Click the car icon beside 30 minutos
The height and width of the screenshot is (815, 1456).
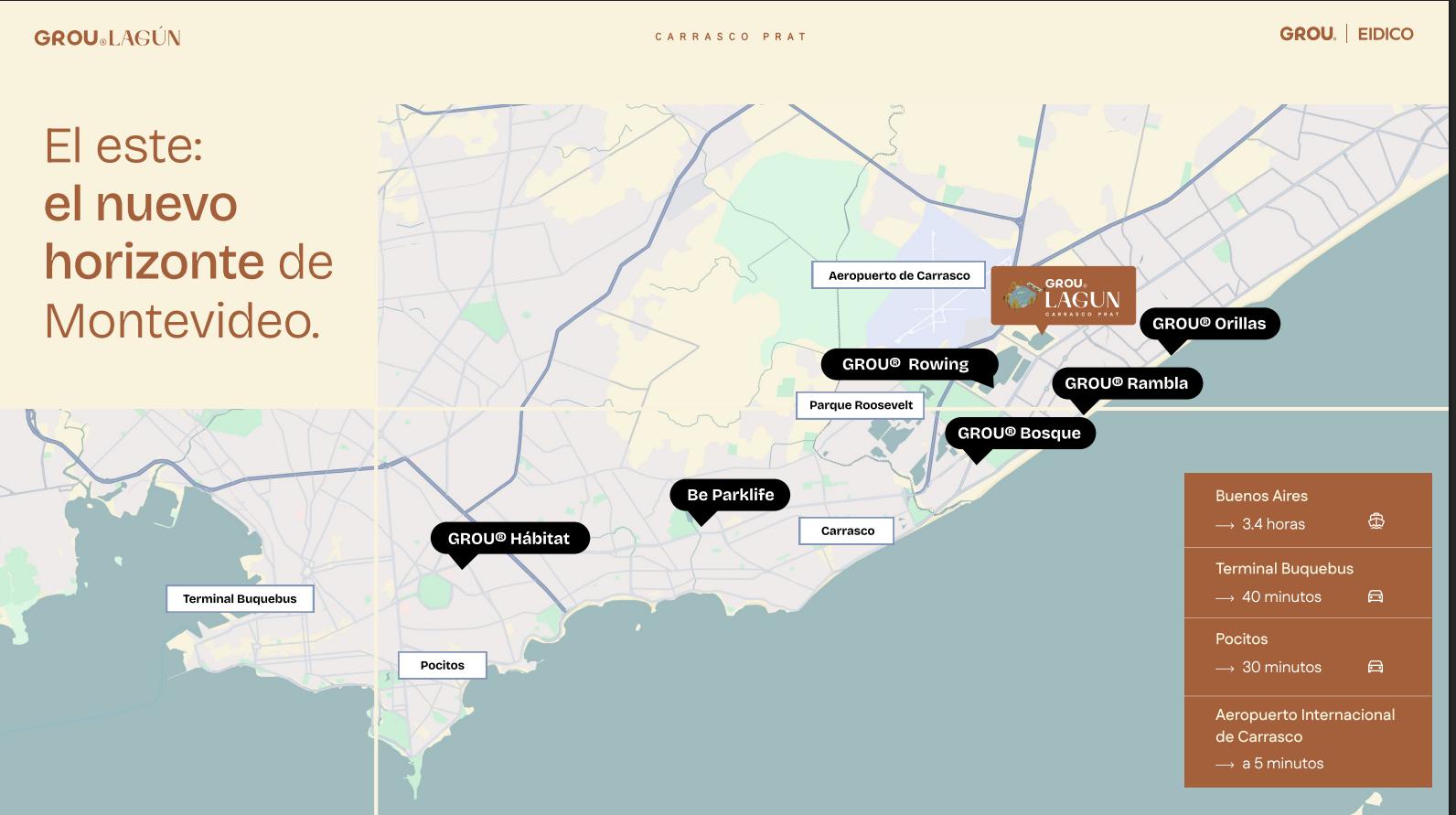[x=1376, y=667]
